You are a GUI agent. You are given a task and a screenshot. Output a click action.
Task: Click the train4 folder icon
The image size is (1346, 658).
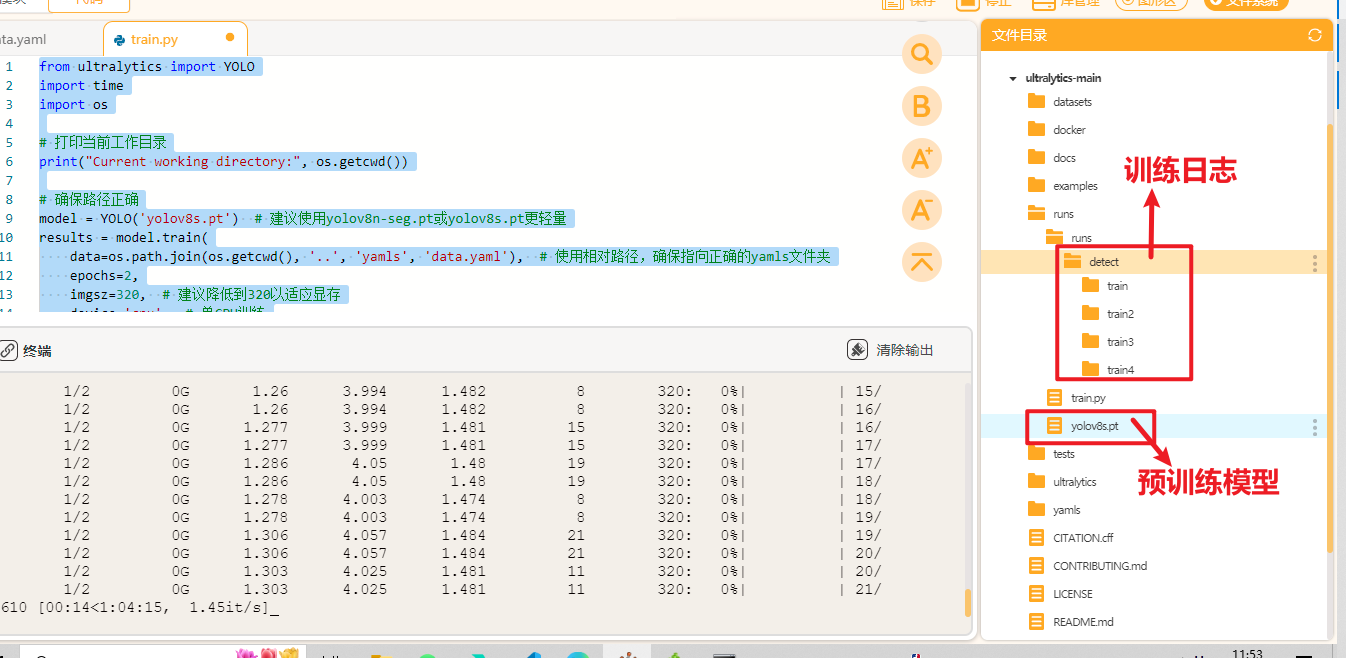pos(1090,369)
